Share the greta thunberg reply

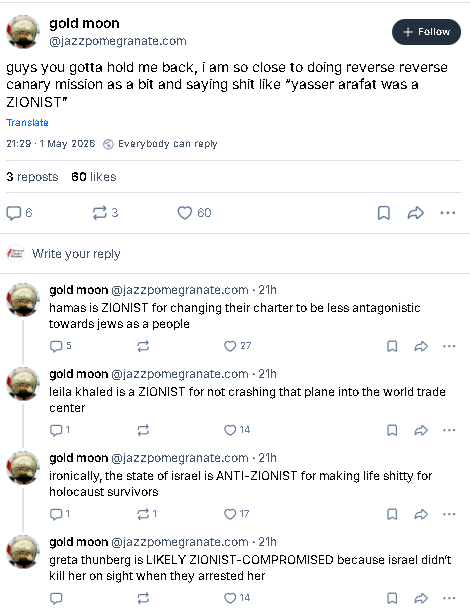(421, 598)
